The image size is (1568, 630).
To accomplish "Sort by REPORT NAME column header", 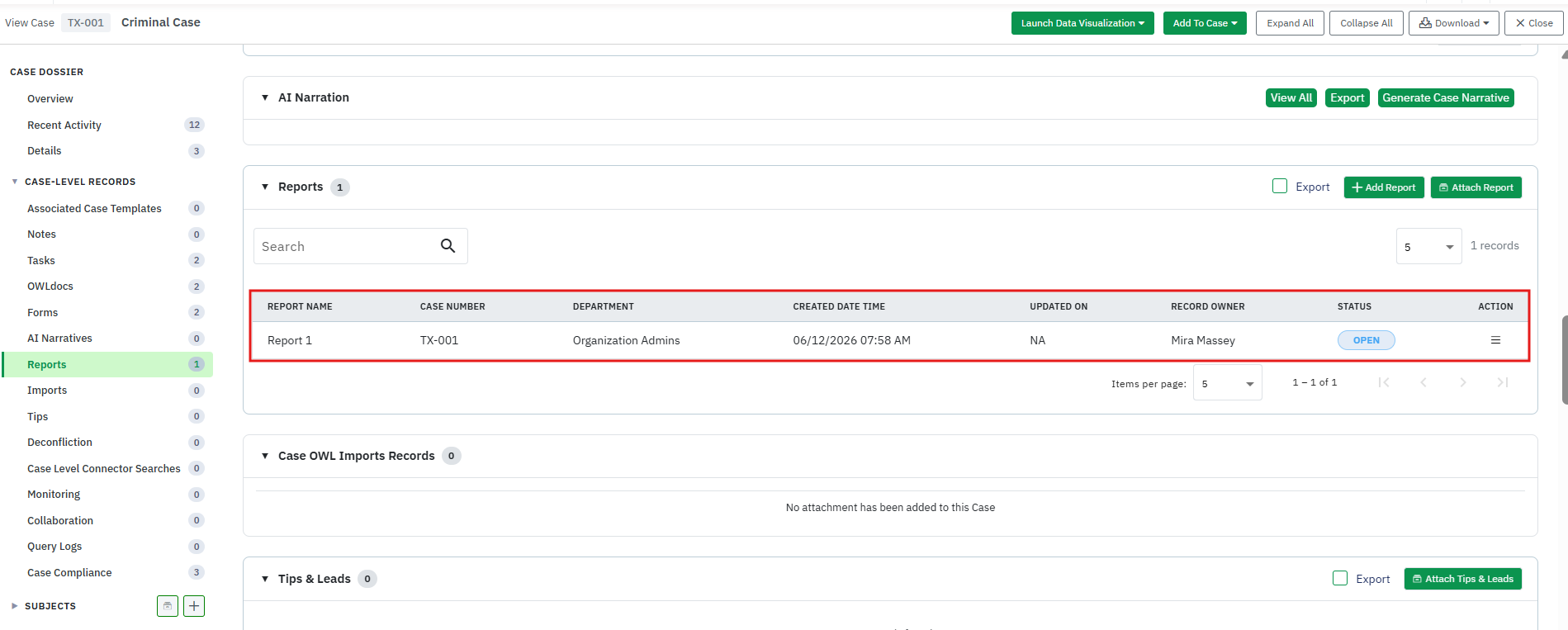I will tap(300, 306).
